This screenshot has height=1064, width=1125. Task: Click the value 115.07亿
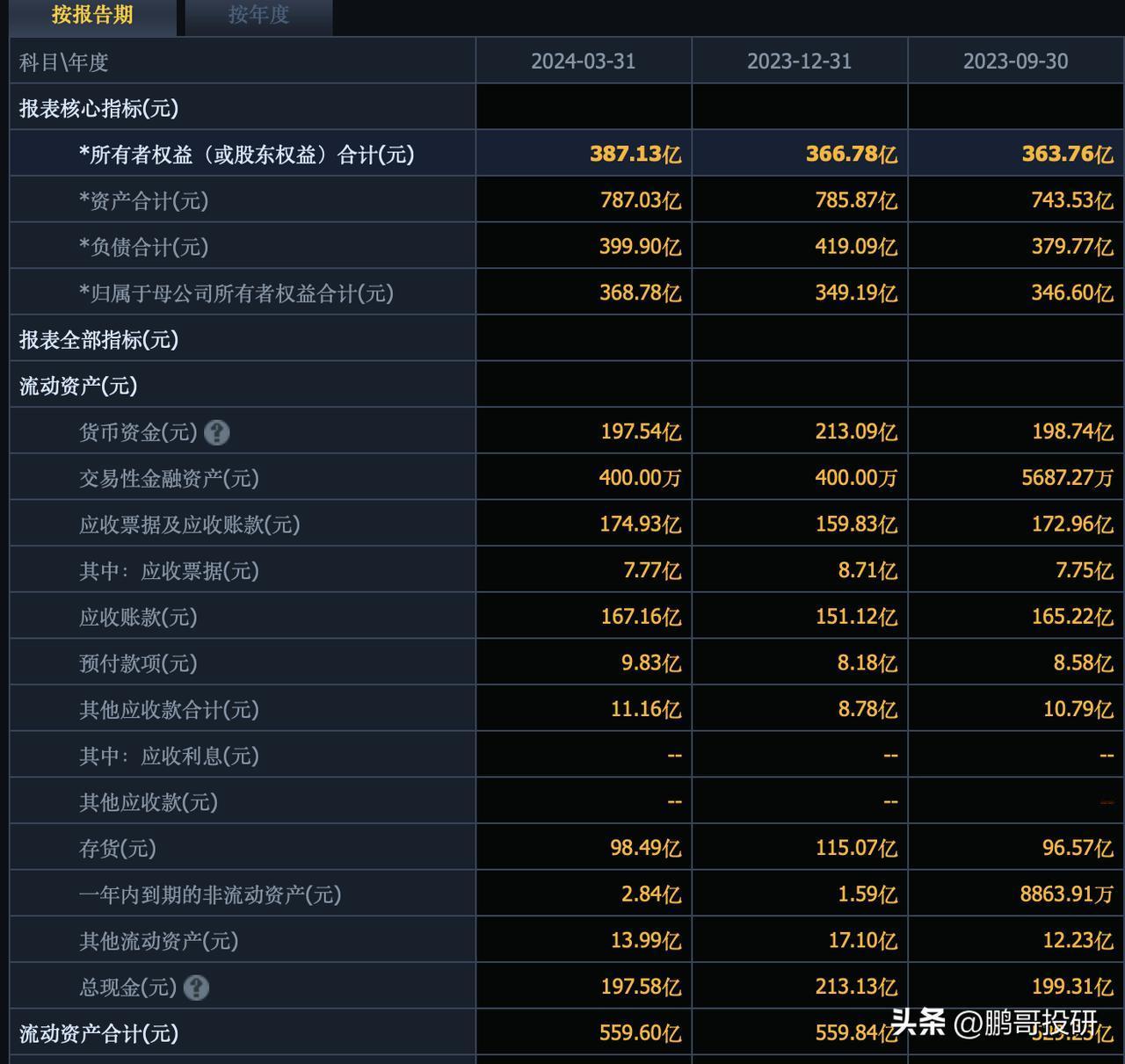tap(856, 848)
